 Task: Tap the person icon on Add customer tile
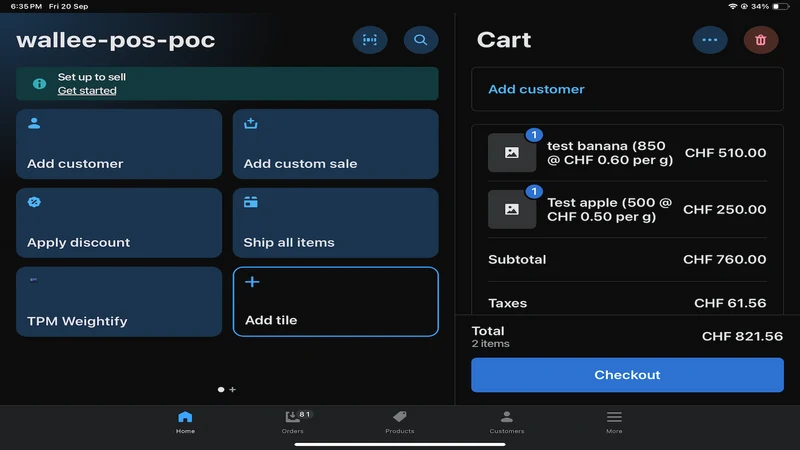[34, 123]
